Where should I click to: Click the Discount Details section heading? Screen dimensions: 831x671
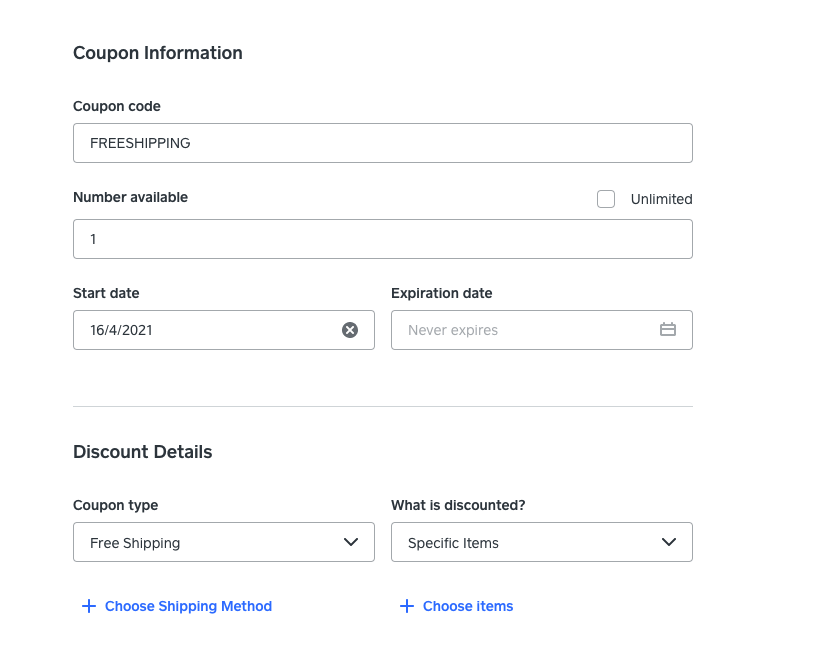pyautogui.click(x=143, y=452)
